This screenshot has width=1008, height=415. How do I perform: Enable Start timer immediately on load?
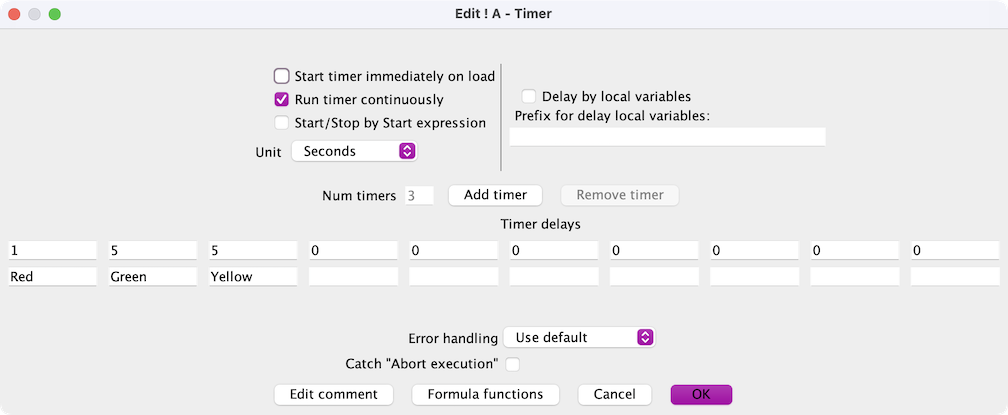(x=282, y=76)
